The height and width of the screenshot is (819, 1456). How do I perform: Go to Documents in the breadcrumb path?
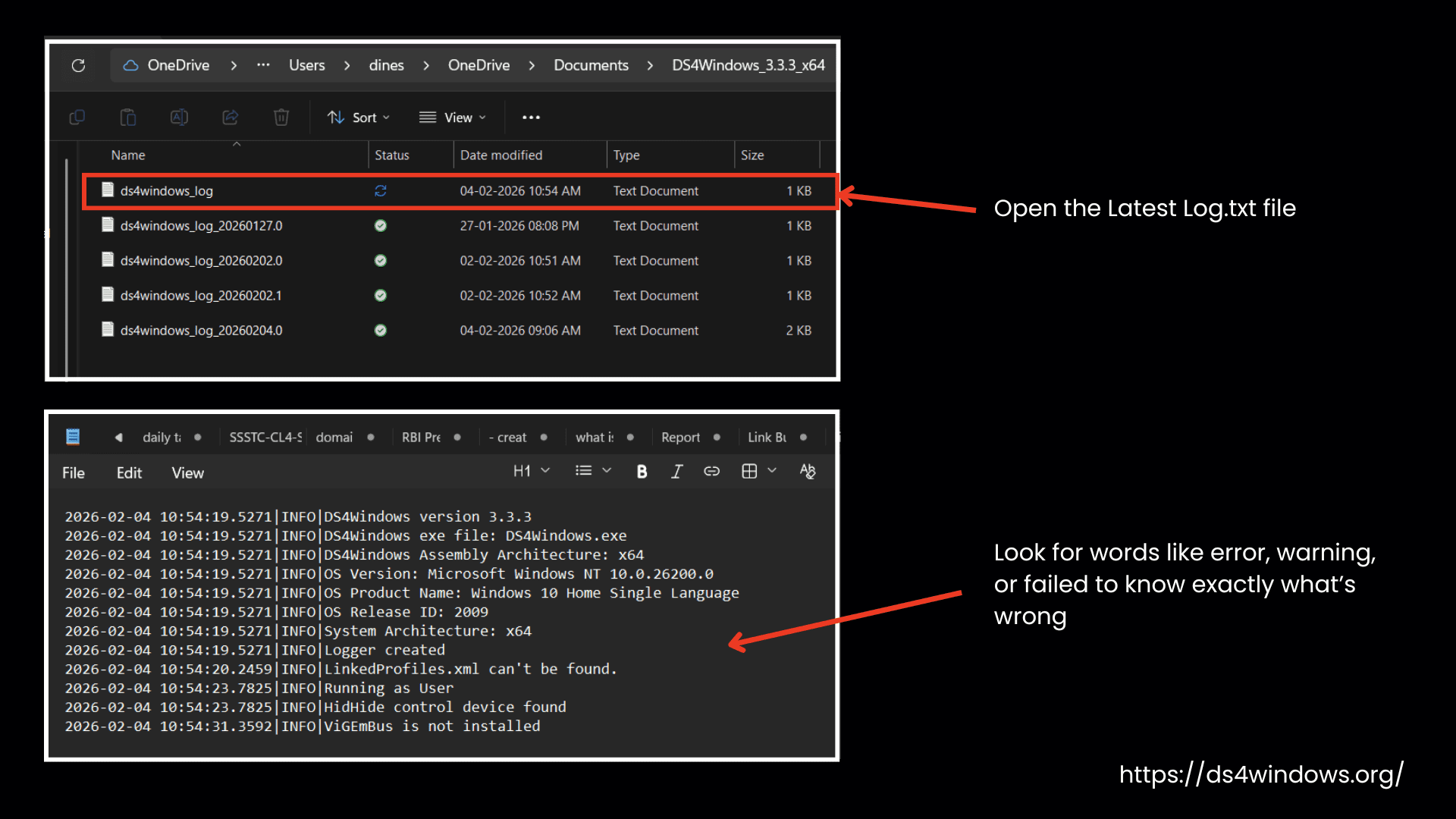coord(591,65)
